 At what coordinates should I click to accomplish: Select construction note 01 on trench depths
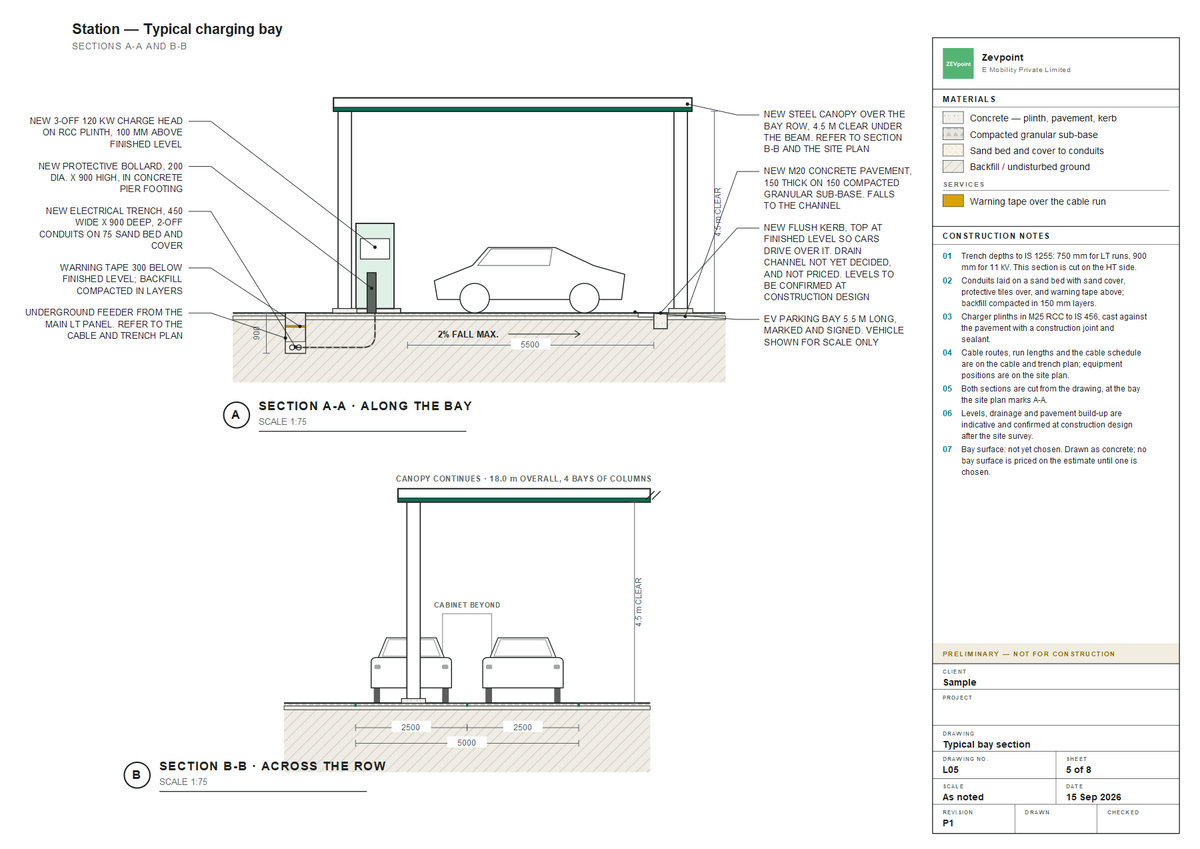[1045, 263]
